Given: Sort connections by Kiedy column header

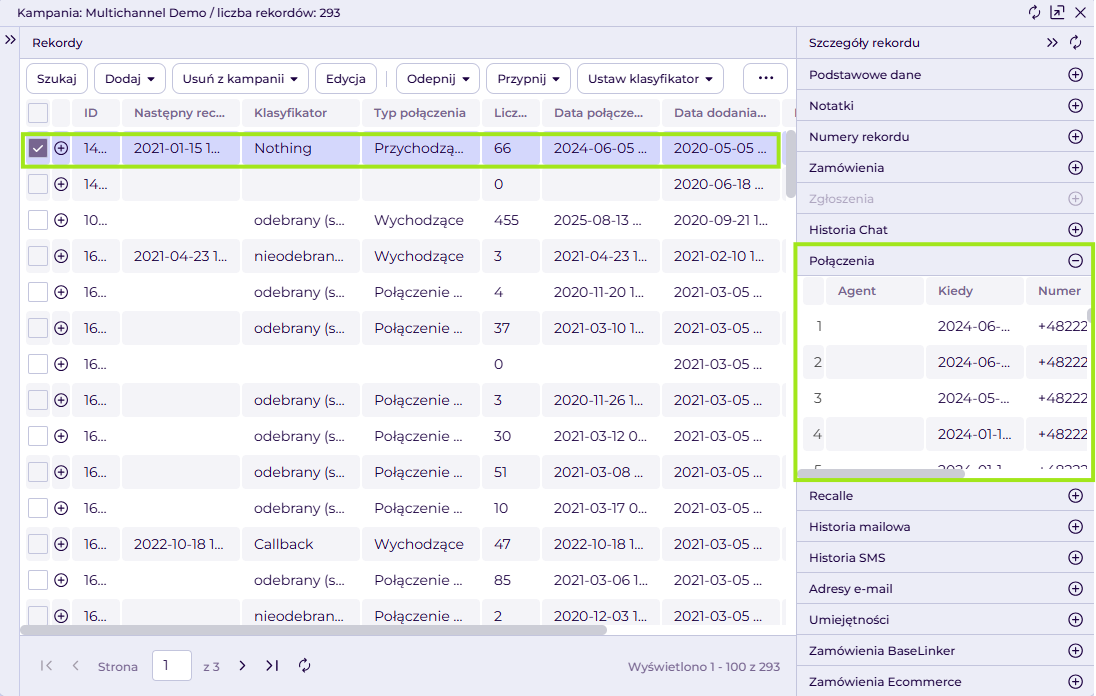Looking at the screenshot, I should coord(975,291).
